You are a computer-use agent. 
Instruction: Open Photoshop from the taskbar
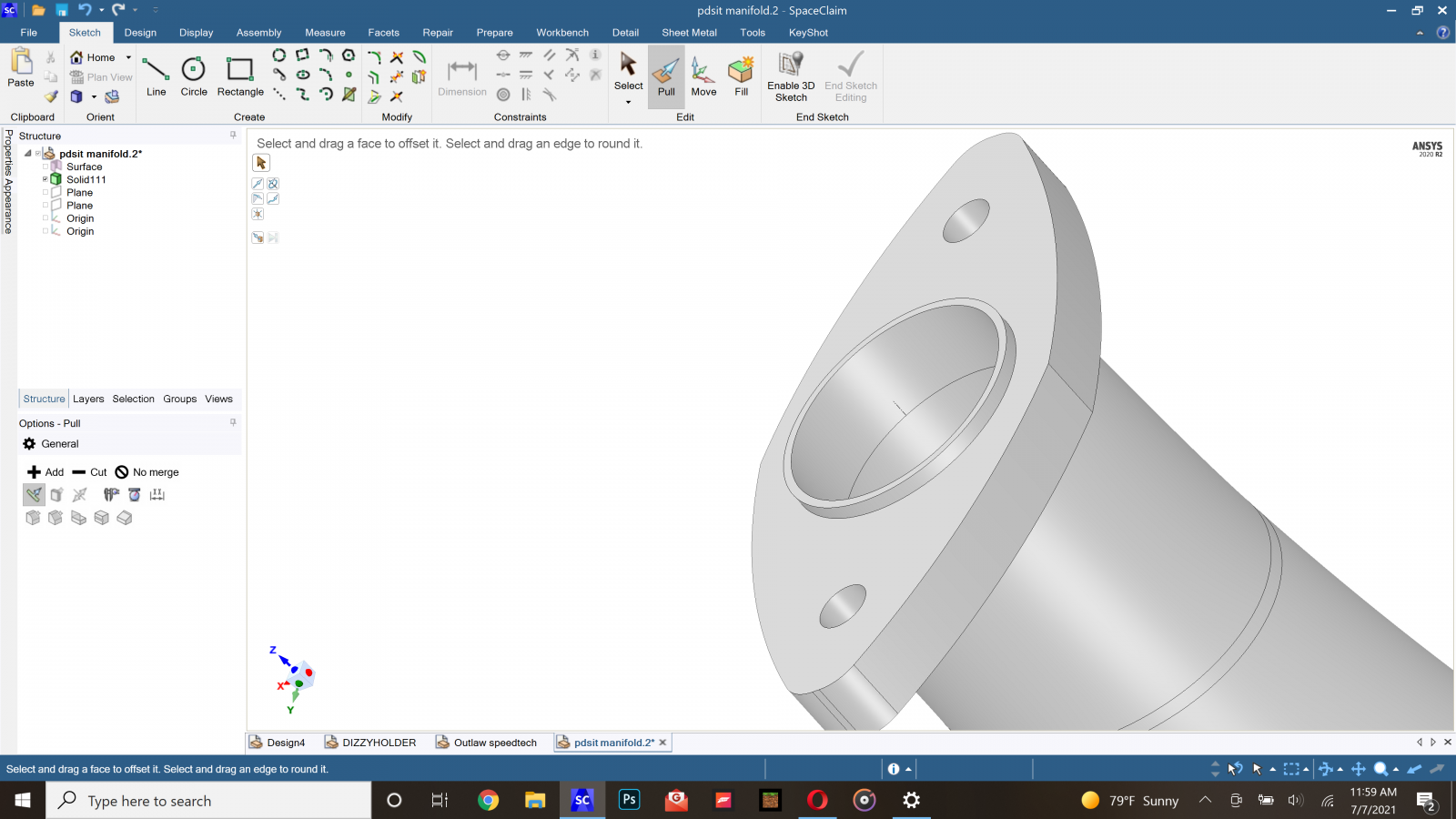pos(629,800)
